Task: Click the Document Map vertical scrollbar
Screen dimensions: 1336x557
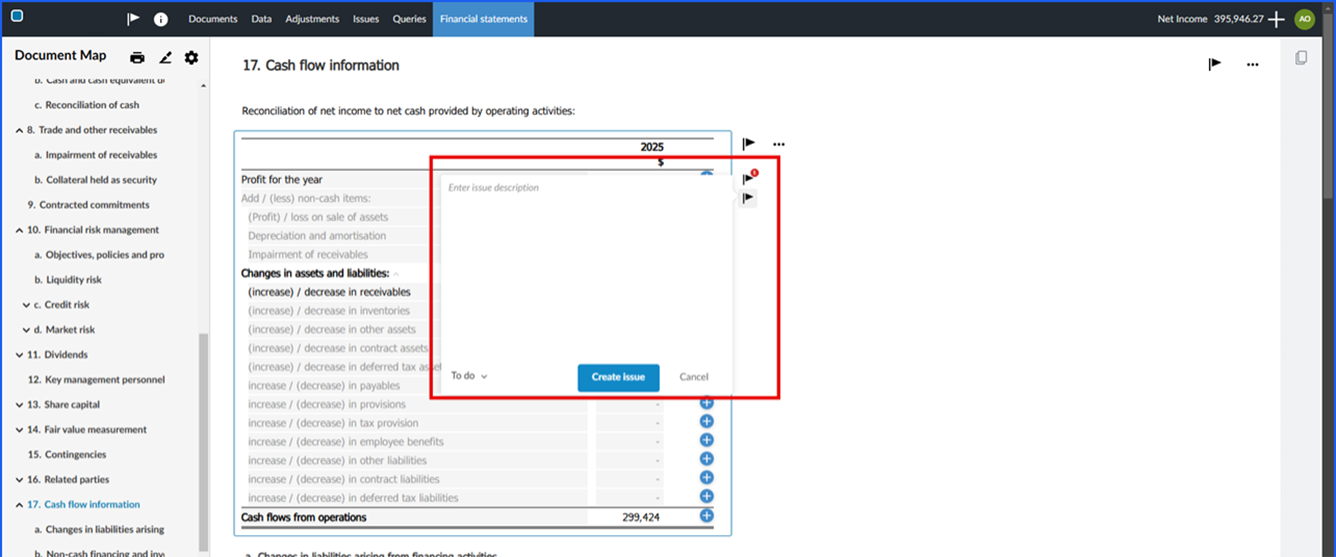Action: (x=204, y=440)
